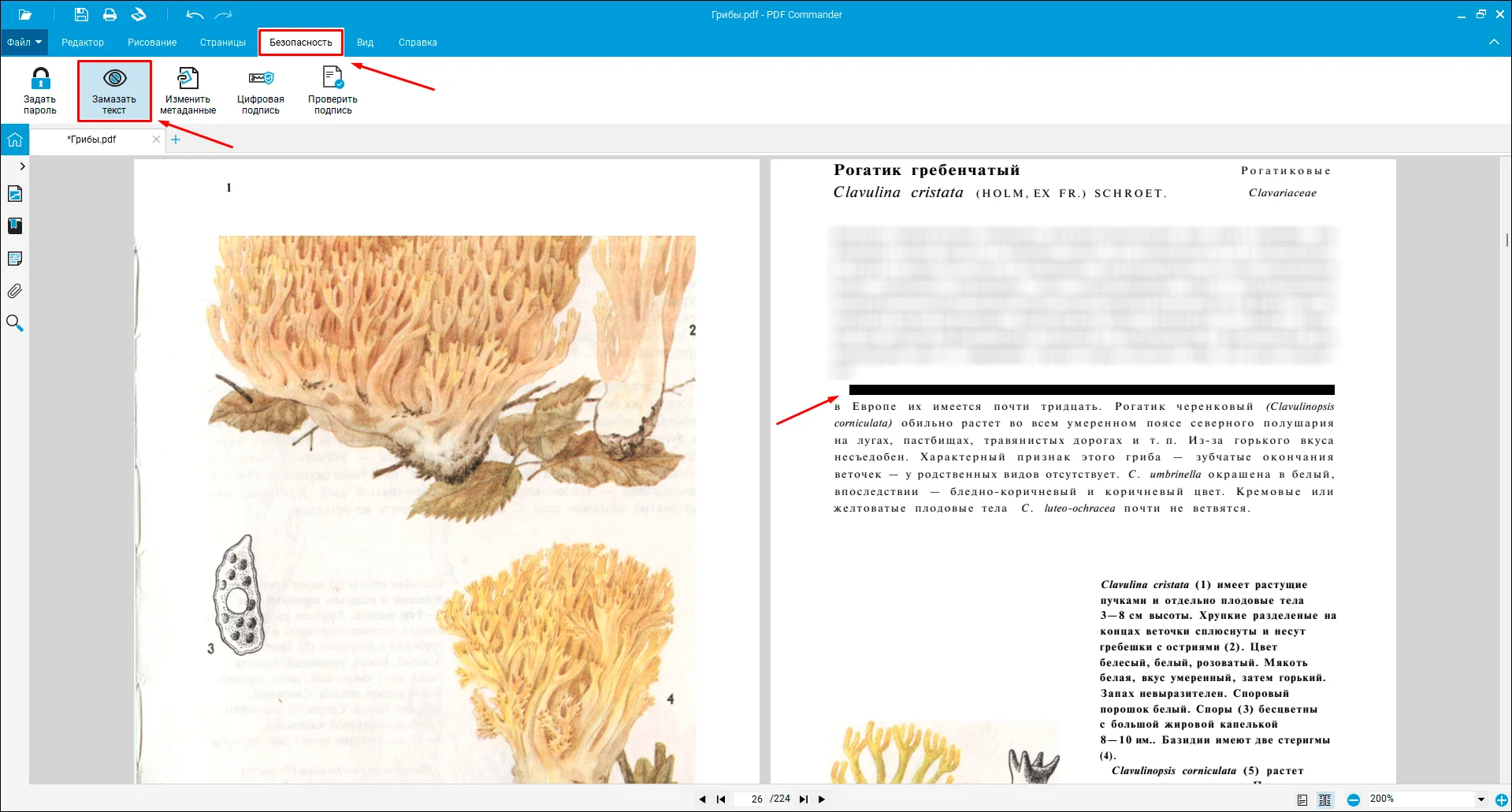Switch to the Редактор tab

[x=83, y=43]
